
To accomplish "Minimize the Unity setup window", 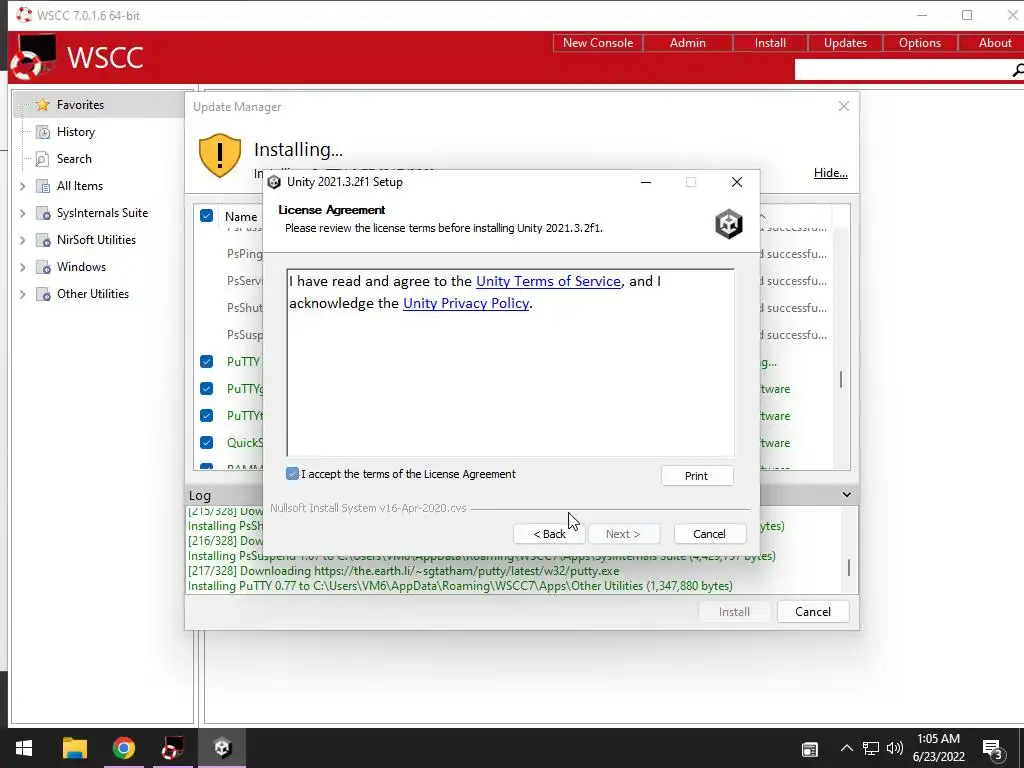I will tap(646, 182).
